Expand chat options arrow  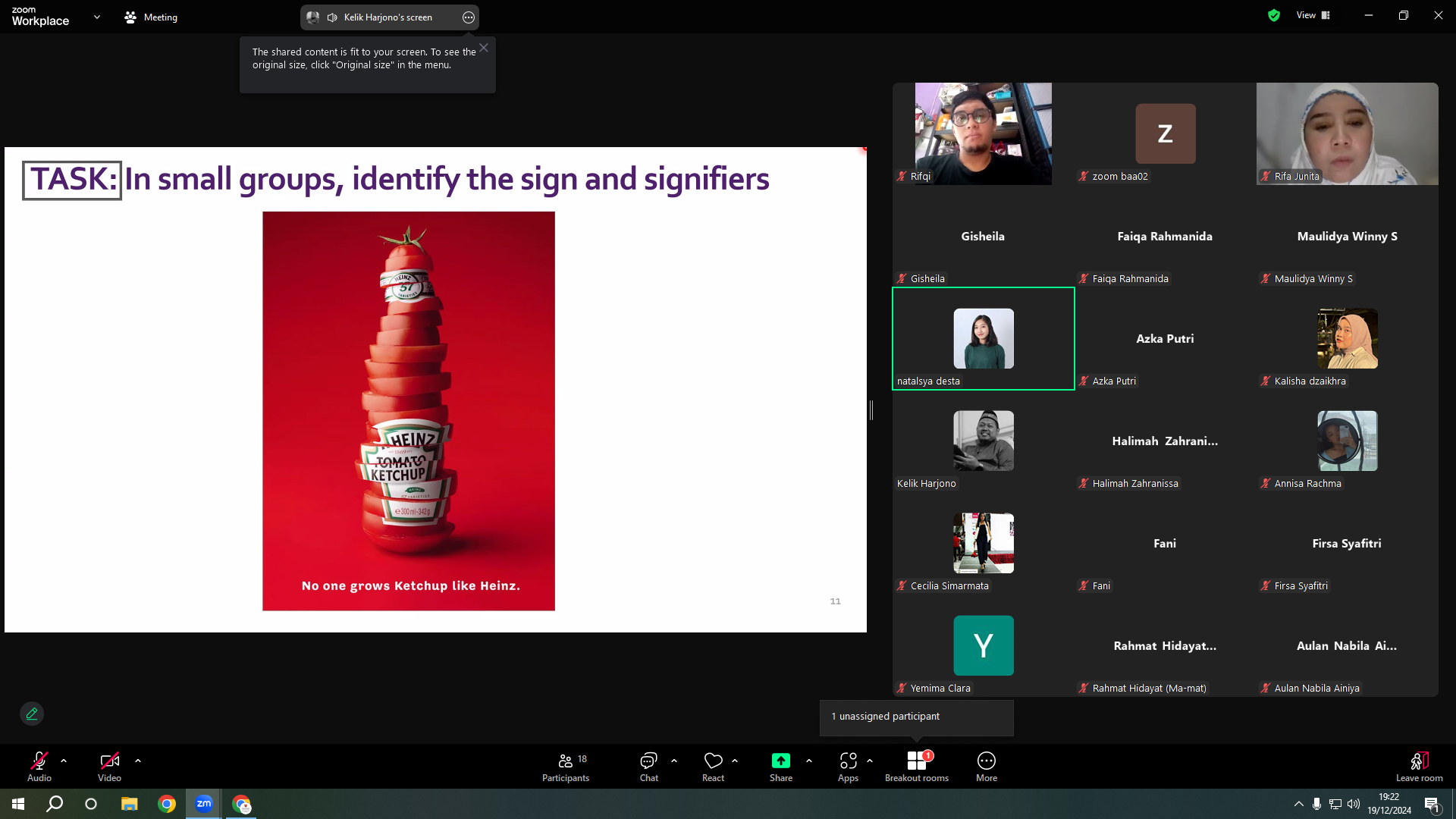(674, 760)
